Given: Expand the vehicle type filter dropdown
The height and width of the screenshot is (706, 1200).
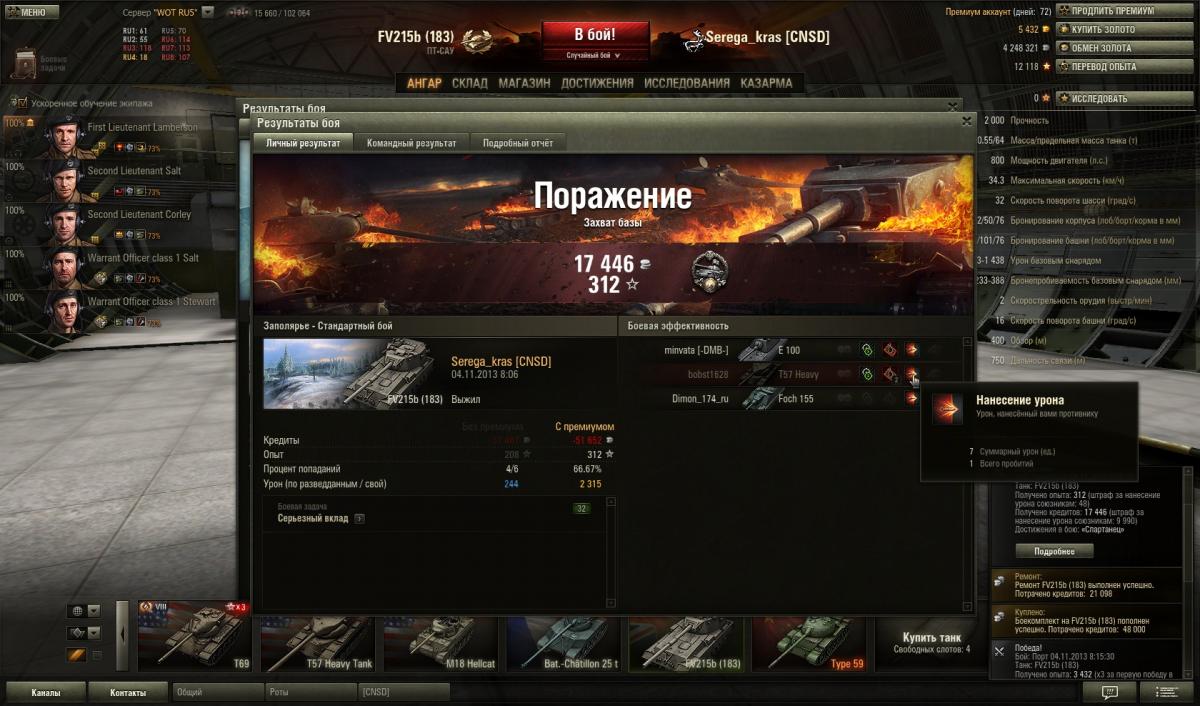Looking at the screenshot, I should tap(94, 633).
